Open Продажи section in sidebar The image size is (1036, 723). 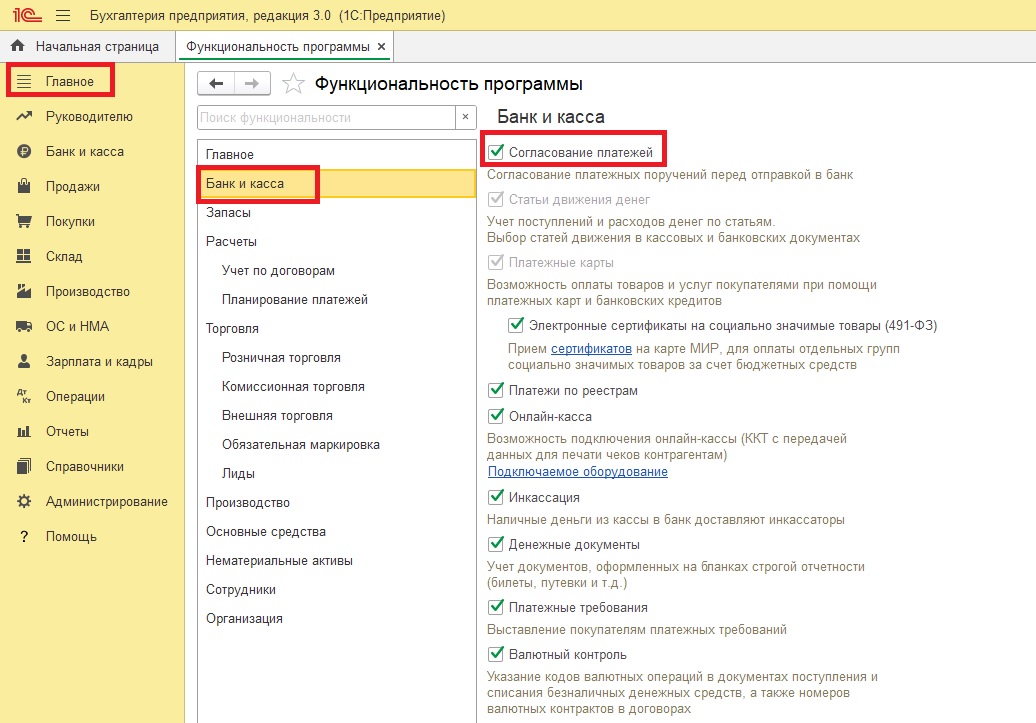pos(73,186)
